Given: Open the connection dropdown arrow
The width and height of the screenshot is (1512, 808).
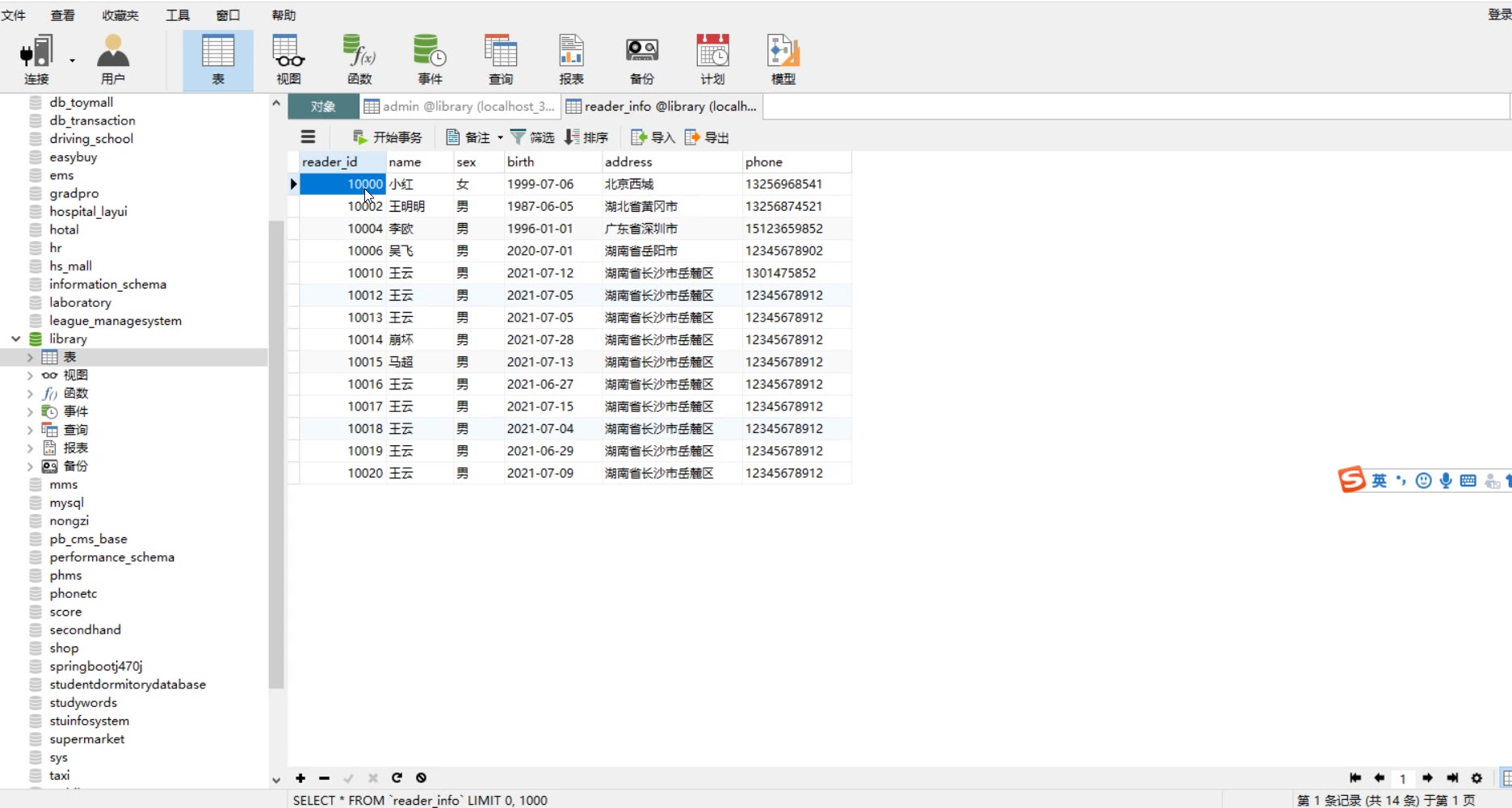Looking at the screenshot, I should (72, 61).
